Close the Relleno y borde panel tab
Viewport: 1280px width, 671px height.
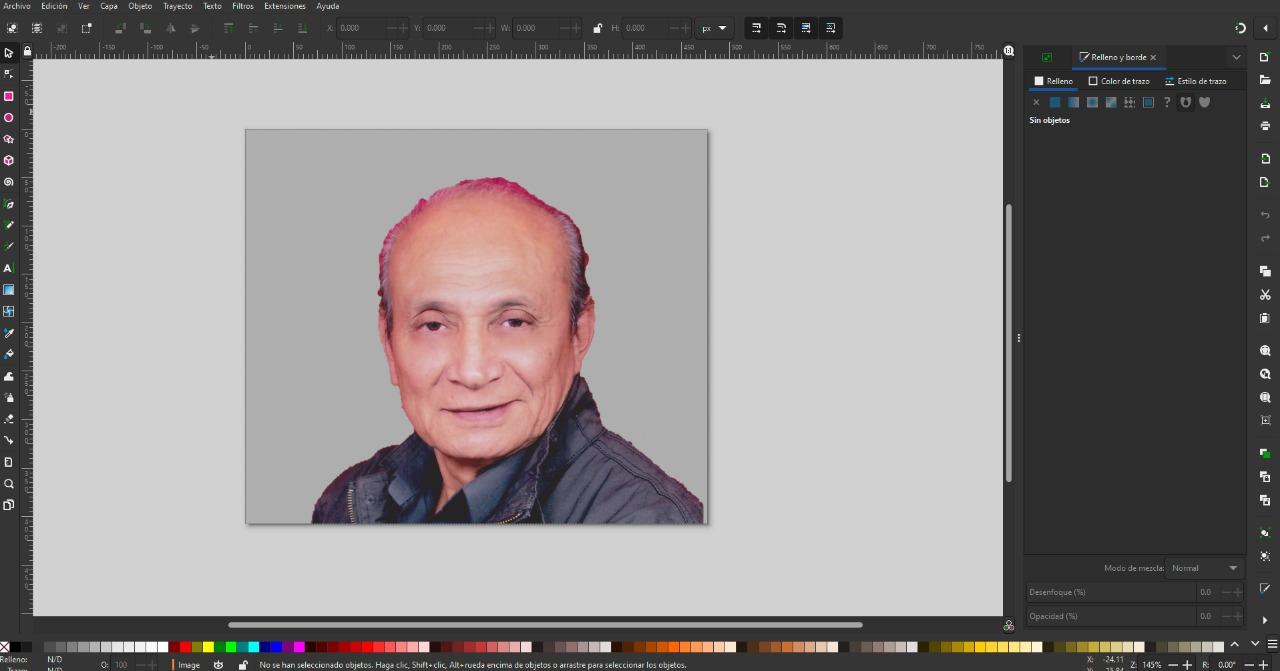(x=1153, y=57)
